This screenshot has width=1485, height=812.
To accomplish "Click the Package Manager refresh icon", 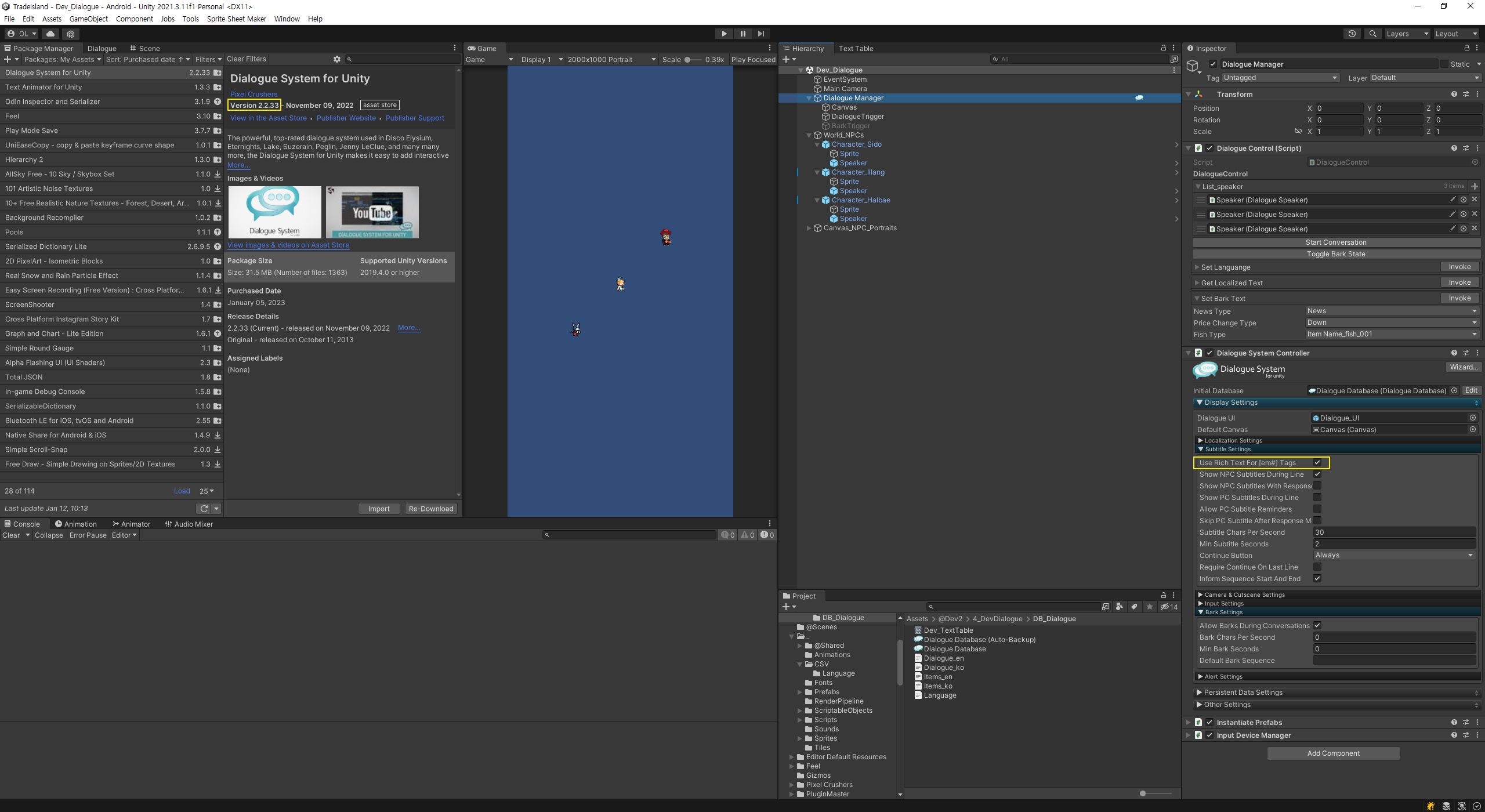I will coord(204,509).
